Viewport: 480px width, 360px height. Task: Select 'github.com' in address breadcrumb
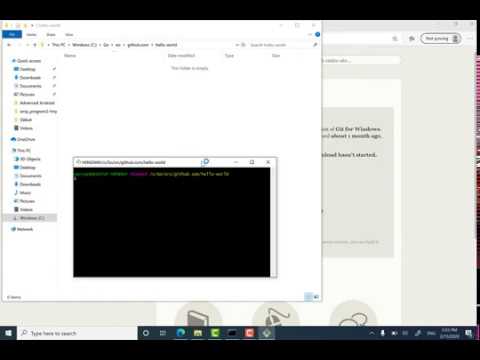tap(138, 45)
